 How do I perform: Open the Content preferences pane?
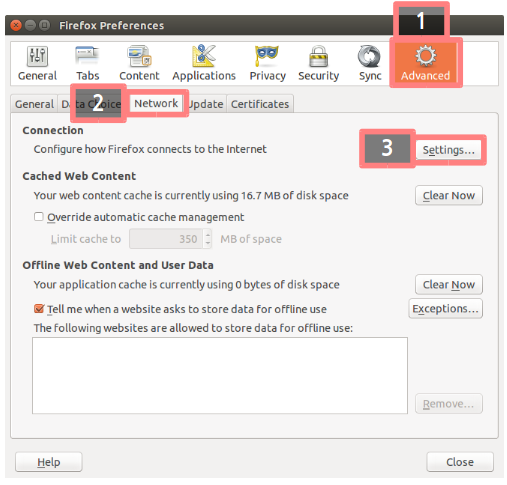pyautogui.click(x=139, y=64)
